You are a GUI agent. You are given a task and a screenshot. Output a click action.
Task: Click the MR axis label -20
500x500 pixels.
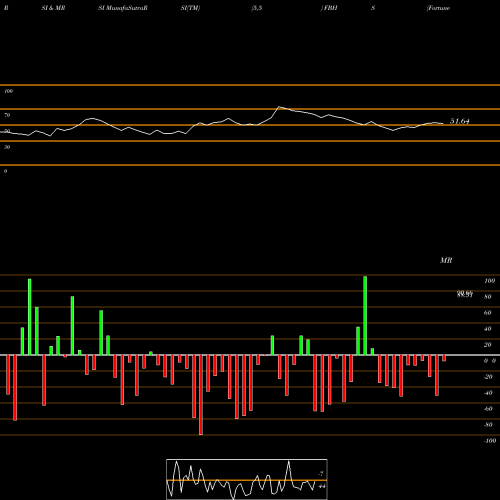(x=488, y=377)
